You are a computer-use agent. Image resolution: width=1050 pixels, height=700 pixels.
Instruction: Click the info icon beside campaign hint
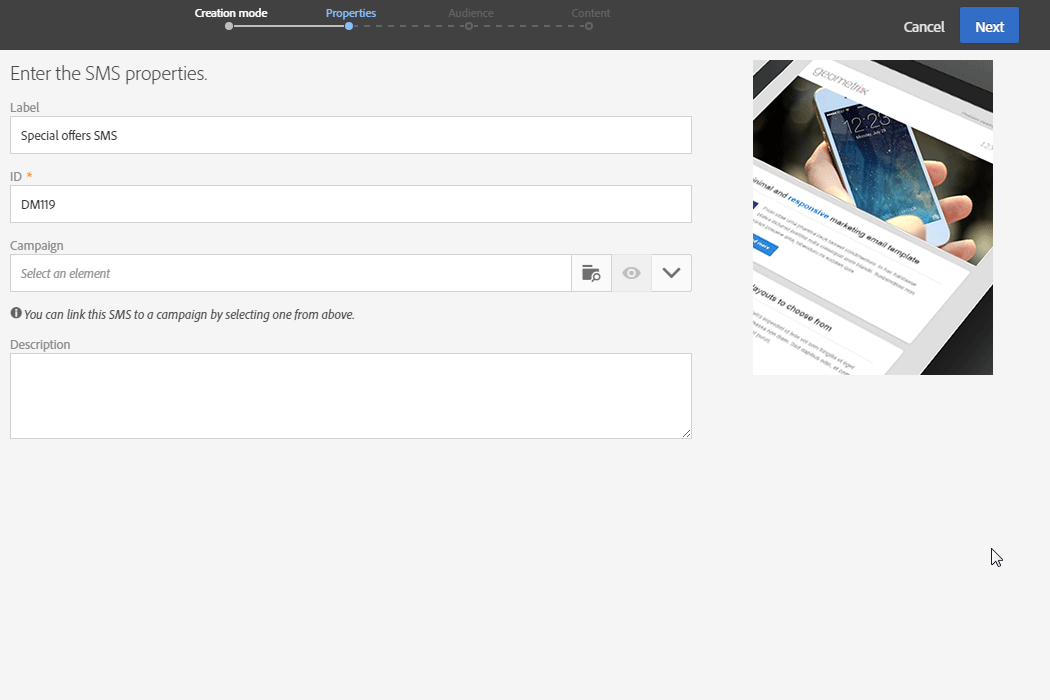pyautogui.click(x=16, y=313)
